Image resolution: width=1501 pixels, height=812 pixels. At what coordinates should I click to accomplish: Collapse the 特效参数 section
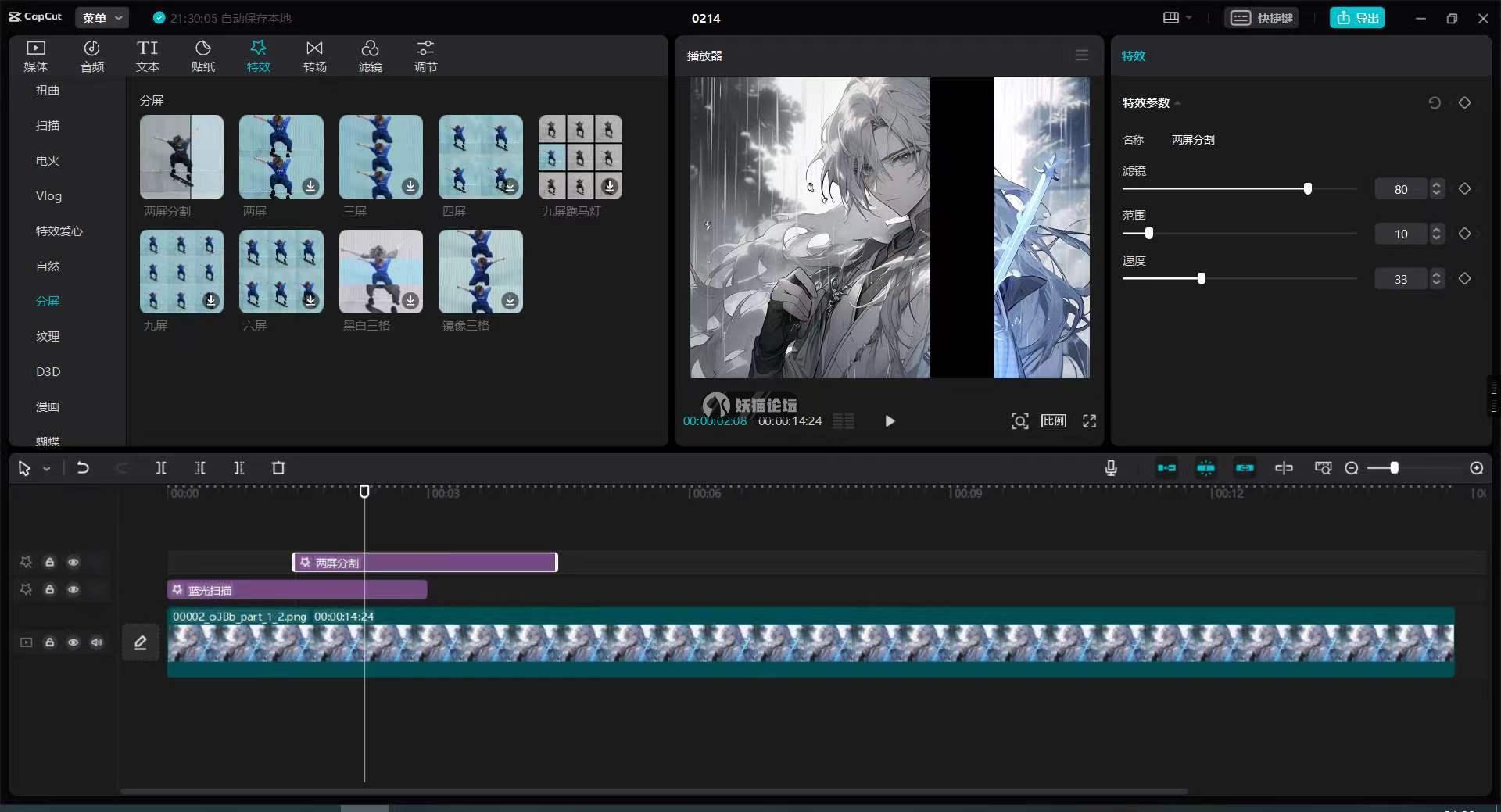1177,103
